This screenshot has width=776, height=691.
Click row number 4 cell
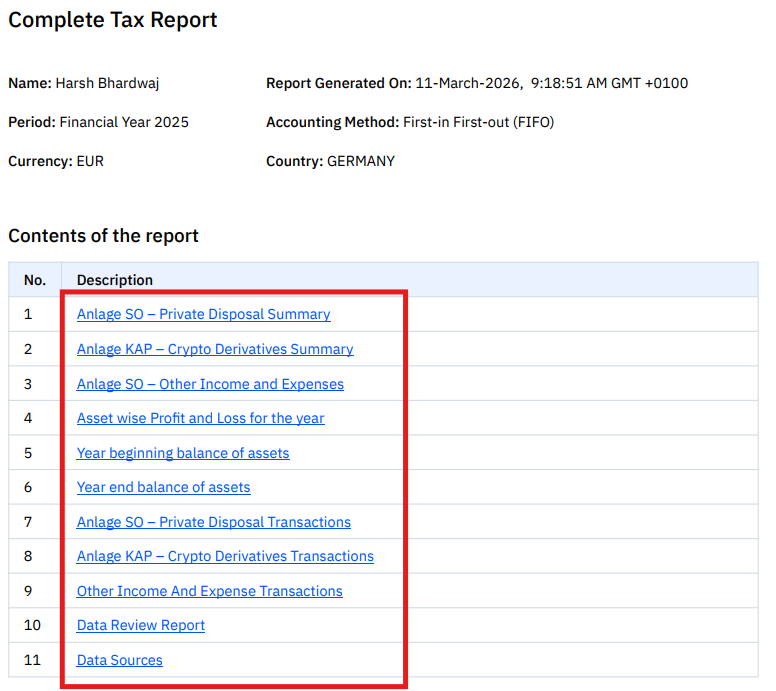click(x=35, y=418)
